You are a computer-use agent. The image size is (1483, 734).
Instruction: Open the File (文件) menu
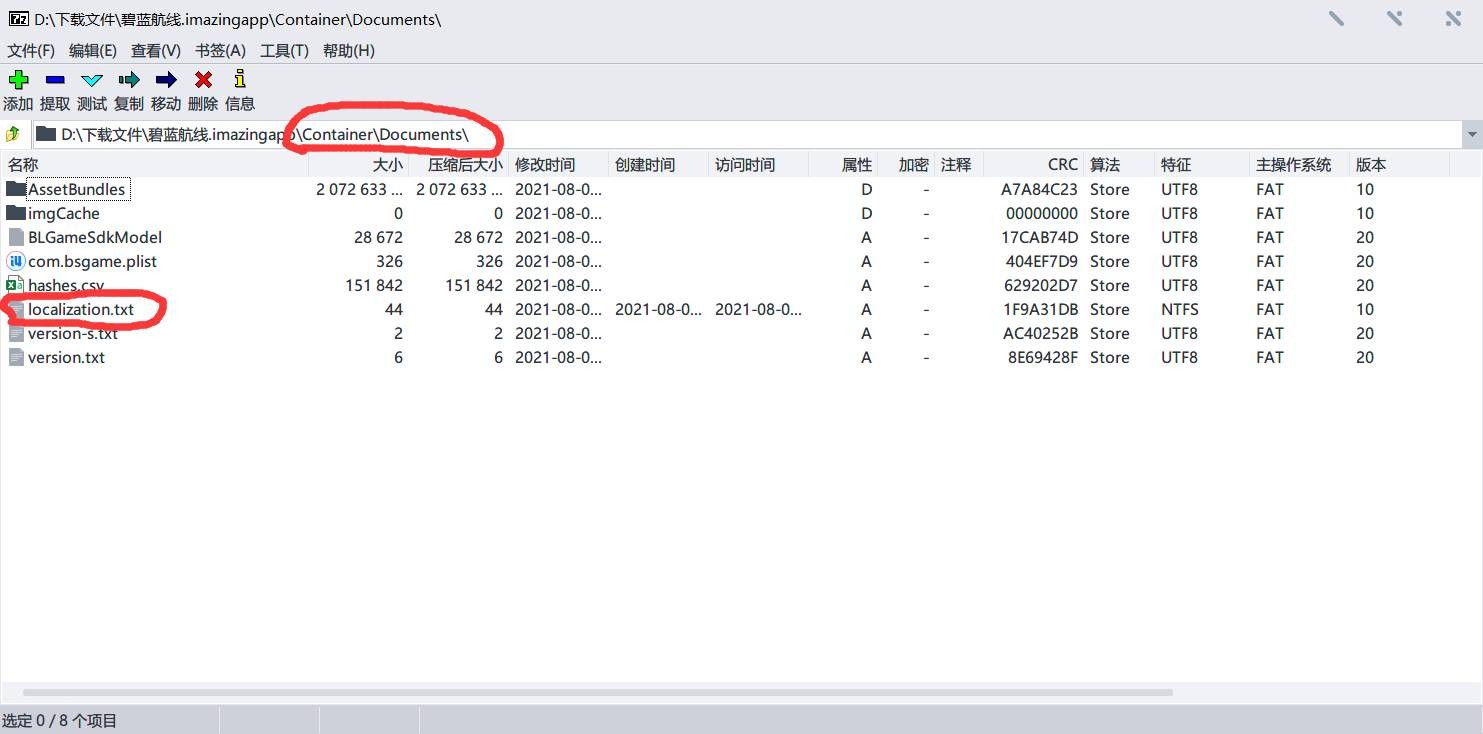[x=30, y=51]
